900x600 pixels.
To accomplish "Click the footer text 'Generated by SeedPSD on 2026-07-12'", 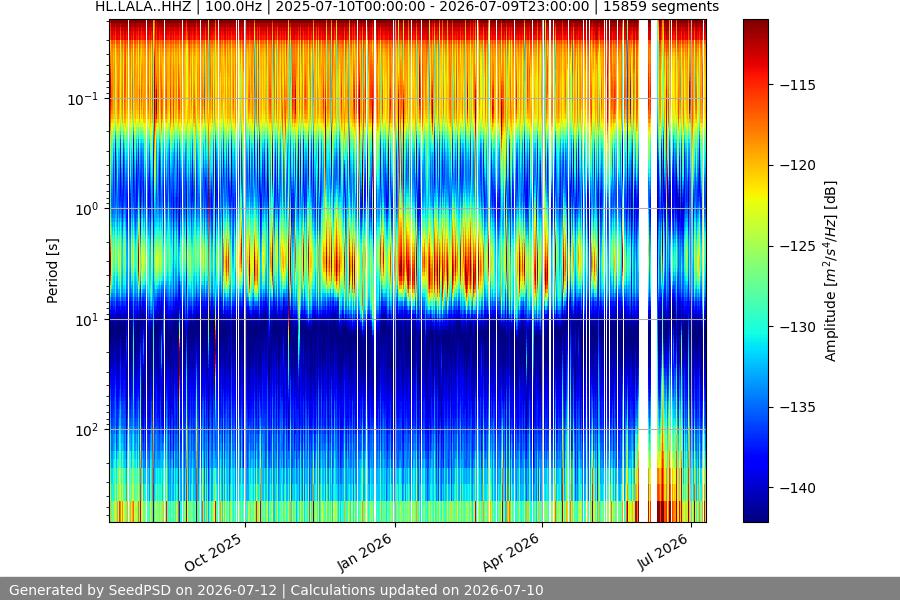I will coord(143,590).
